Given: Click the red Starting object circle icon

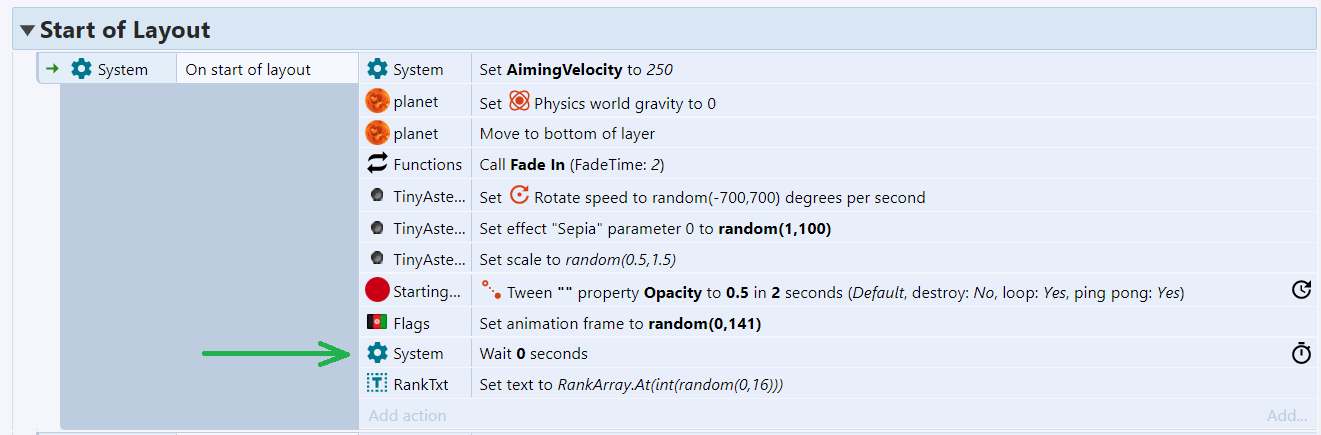Looking at the screenshot, I should coord(377,291).
